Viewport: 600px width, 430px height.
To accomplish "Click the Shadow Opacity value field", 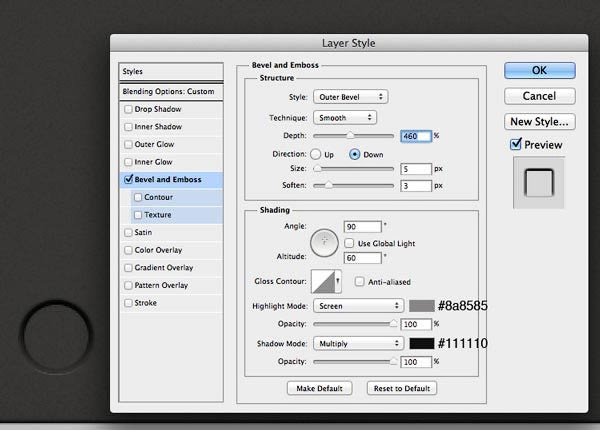I will click(x=416, y=362).
